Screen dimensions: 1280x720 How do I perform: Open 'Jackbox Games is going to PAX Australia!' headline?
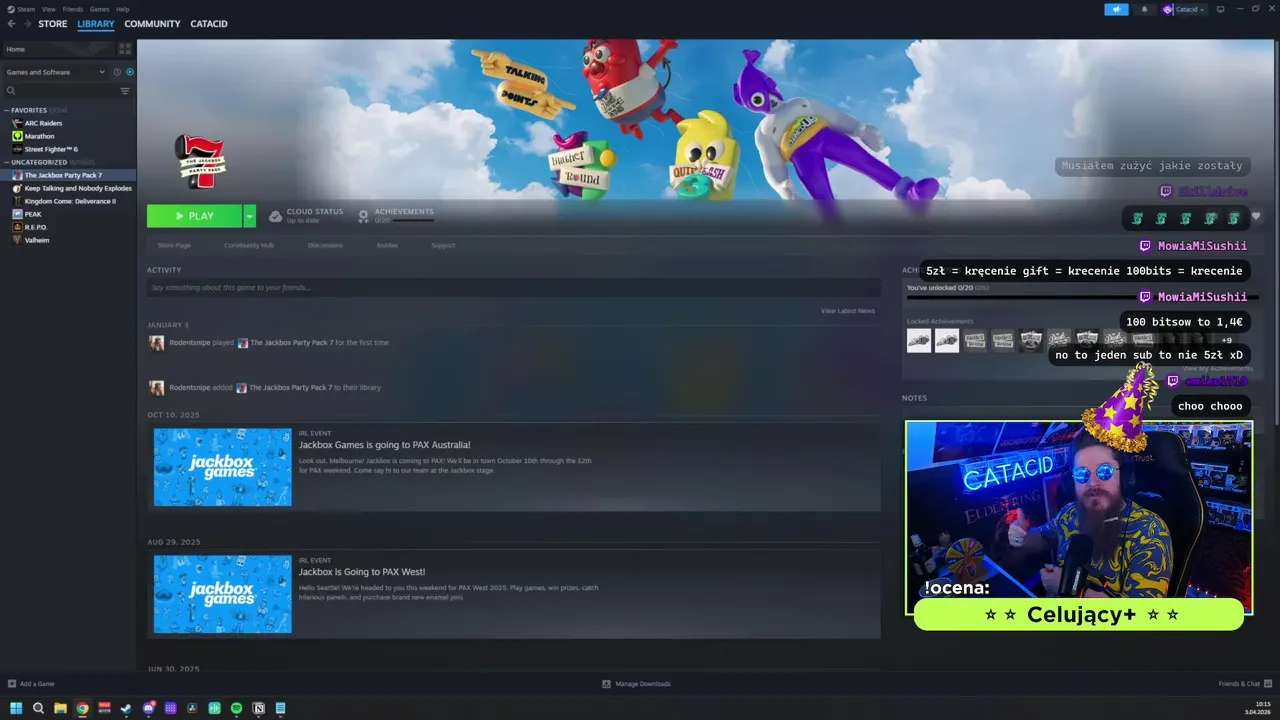[384, 445]
